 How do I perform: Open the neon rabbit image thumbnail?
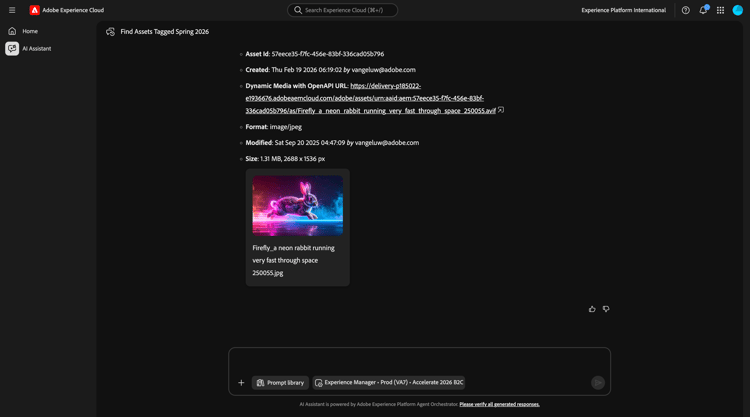pyautogui.click(x=298, y=205)
